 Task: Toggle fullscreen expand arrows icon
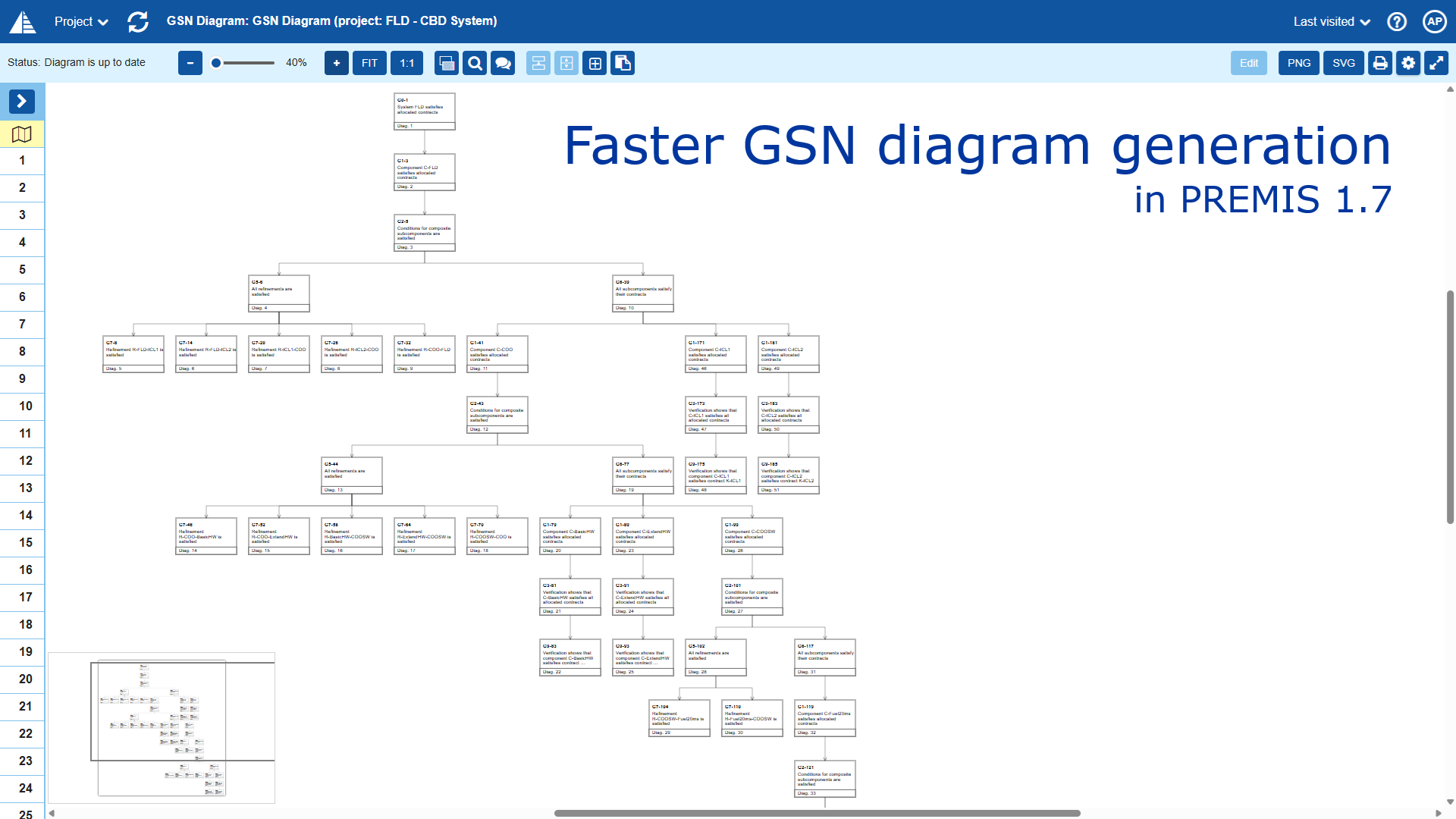pyautogui.click(x=1436, y=63)
